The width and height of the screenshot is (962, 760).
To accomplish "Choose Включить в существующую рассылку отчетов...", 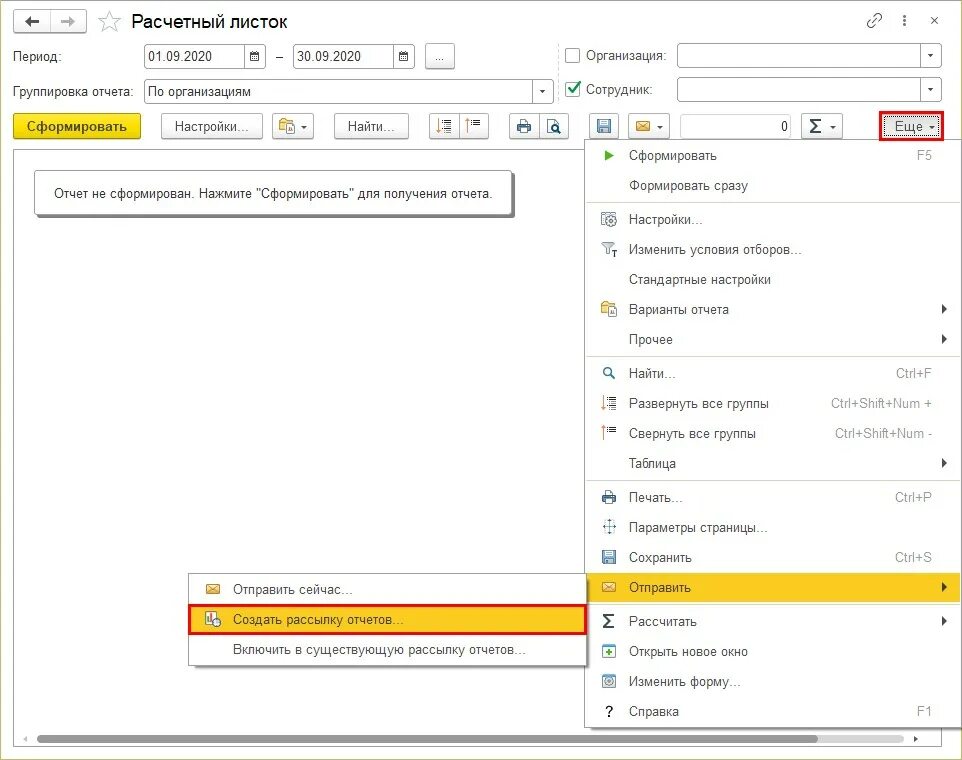I will (387, 650).
